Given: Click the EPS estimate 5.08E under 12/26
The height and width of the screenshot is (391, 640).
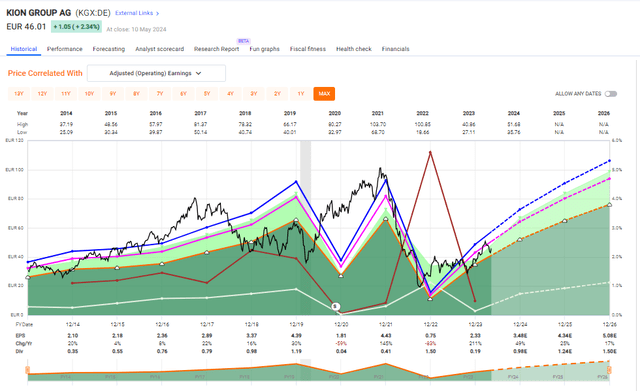Looking at the screenshot, I should 609,336.
